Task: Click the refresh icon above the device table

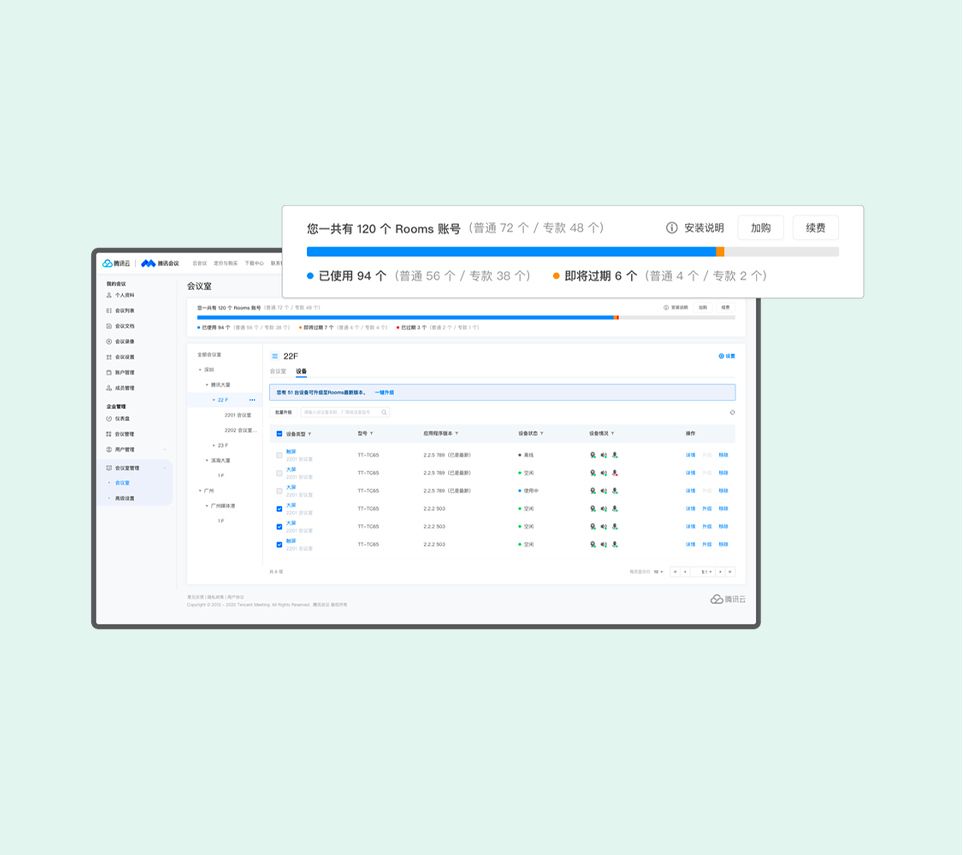Action: [732, 412]
